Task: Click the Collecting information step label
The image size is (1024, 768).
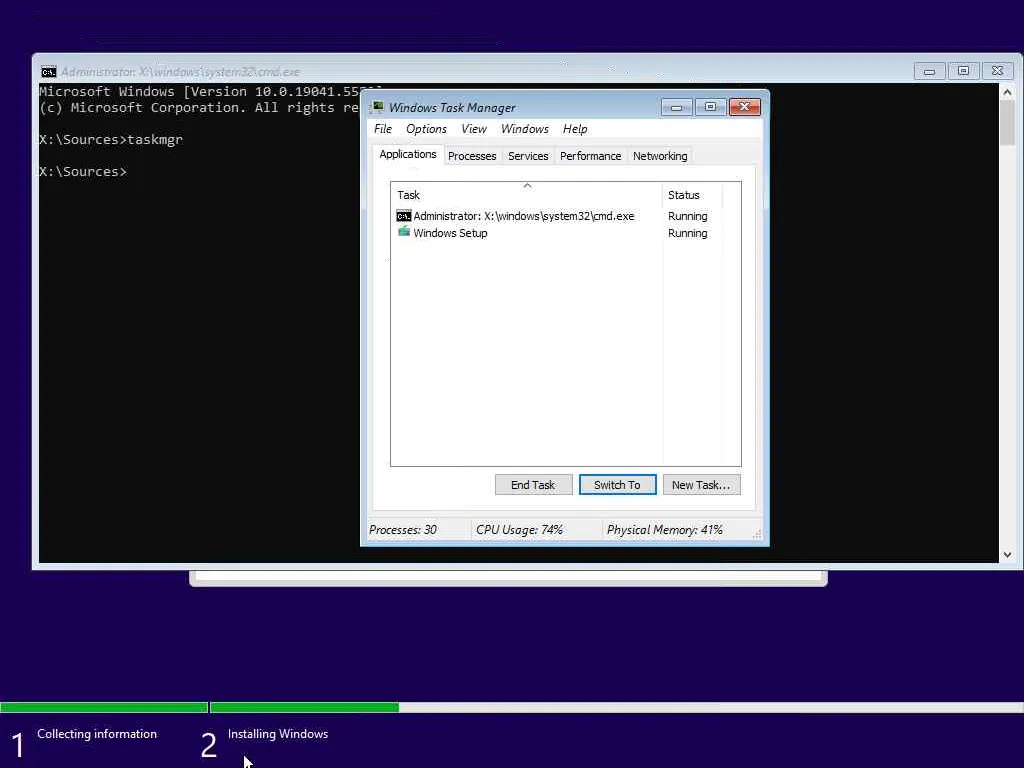Action: [97, 734]
